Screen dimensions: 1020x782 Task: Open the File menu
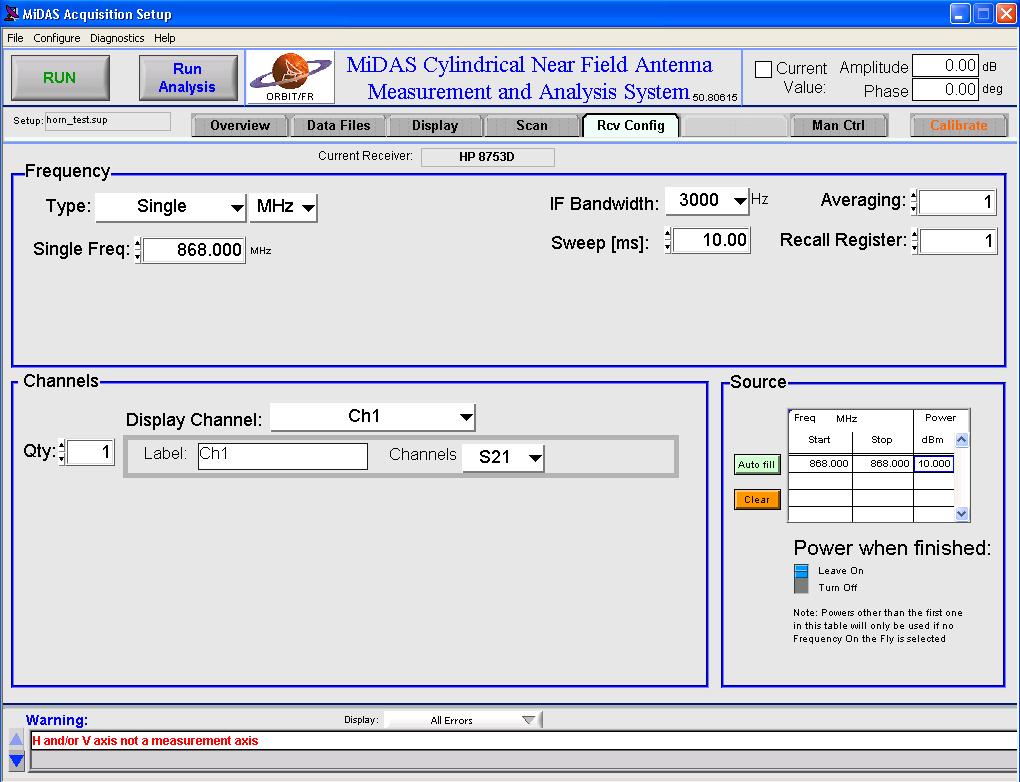coord(15,38)
